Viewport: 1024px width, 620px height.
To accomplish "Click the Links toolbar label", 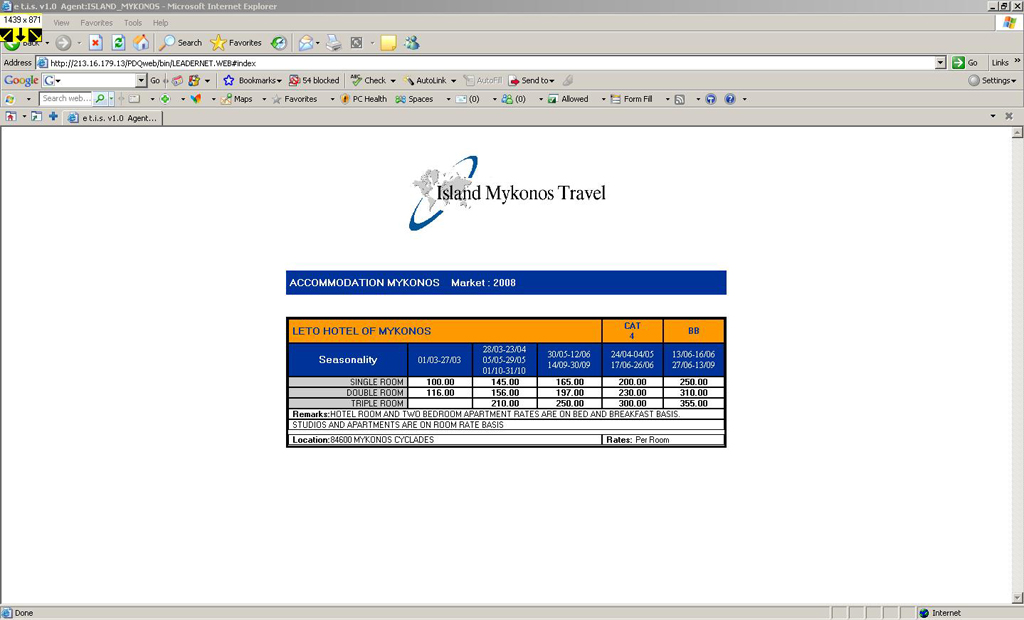I will [x=1000, y=63].
